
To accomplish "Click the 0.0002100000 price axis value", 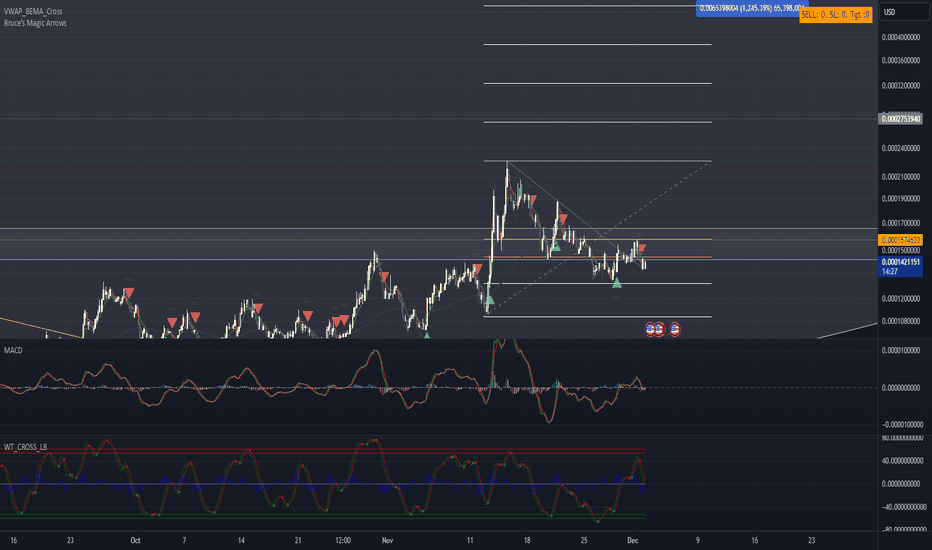I will point(901,177).
